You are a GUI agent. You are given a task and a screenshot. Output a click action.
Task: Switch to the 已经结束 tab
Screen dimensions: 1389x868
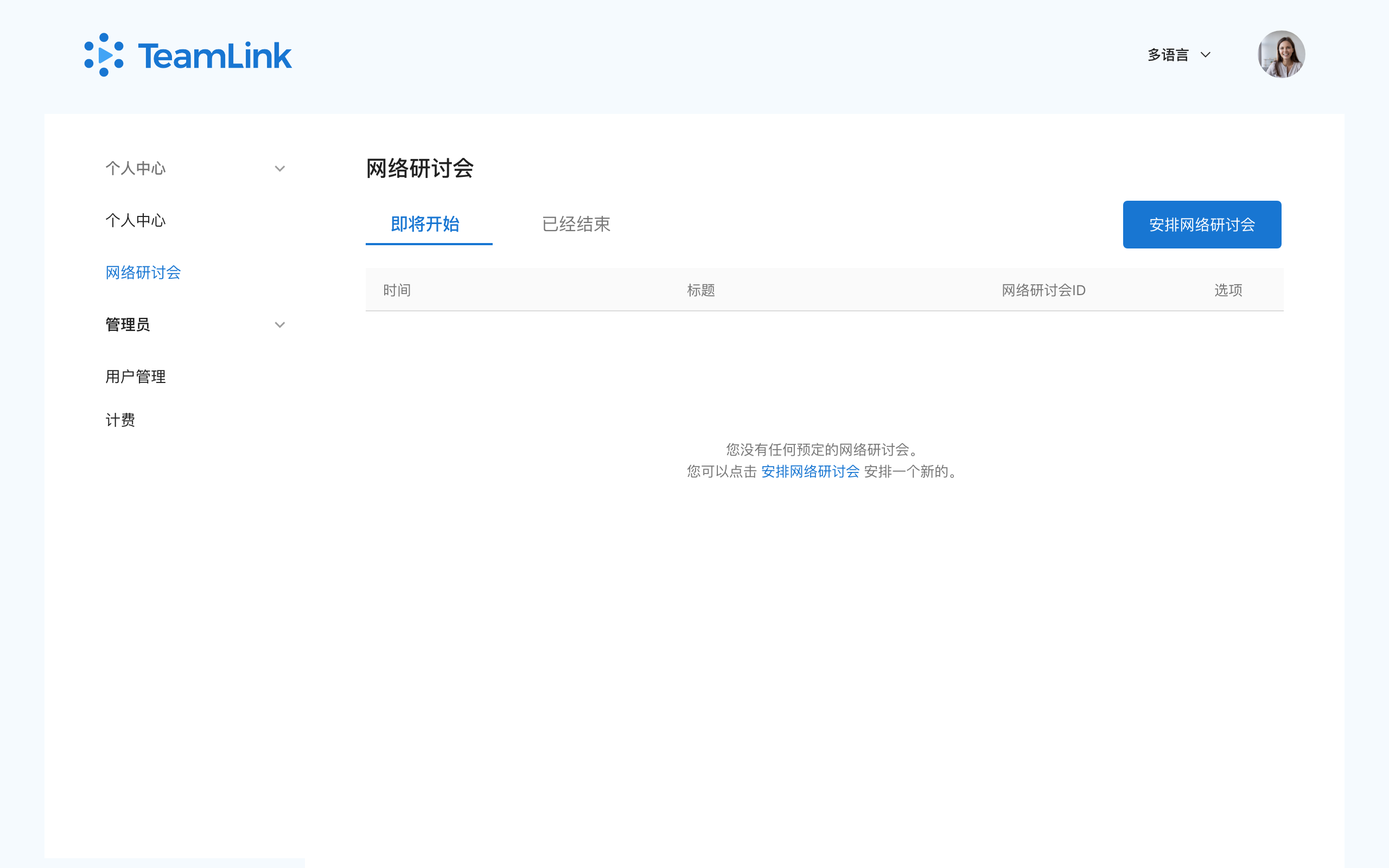(x=576, y=224)
